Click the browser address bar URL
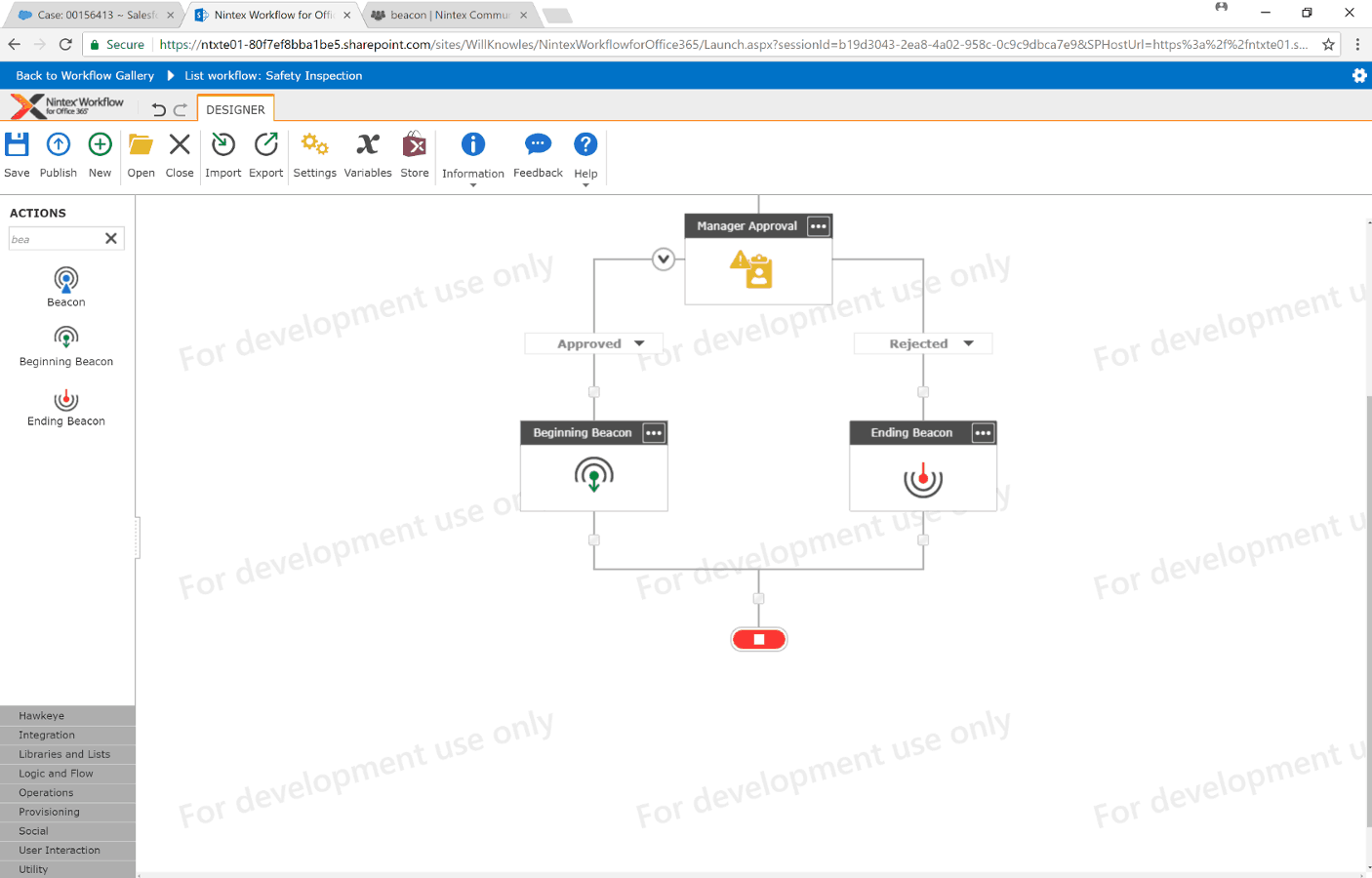The image size is (1372, 878). point(733,44)
